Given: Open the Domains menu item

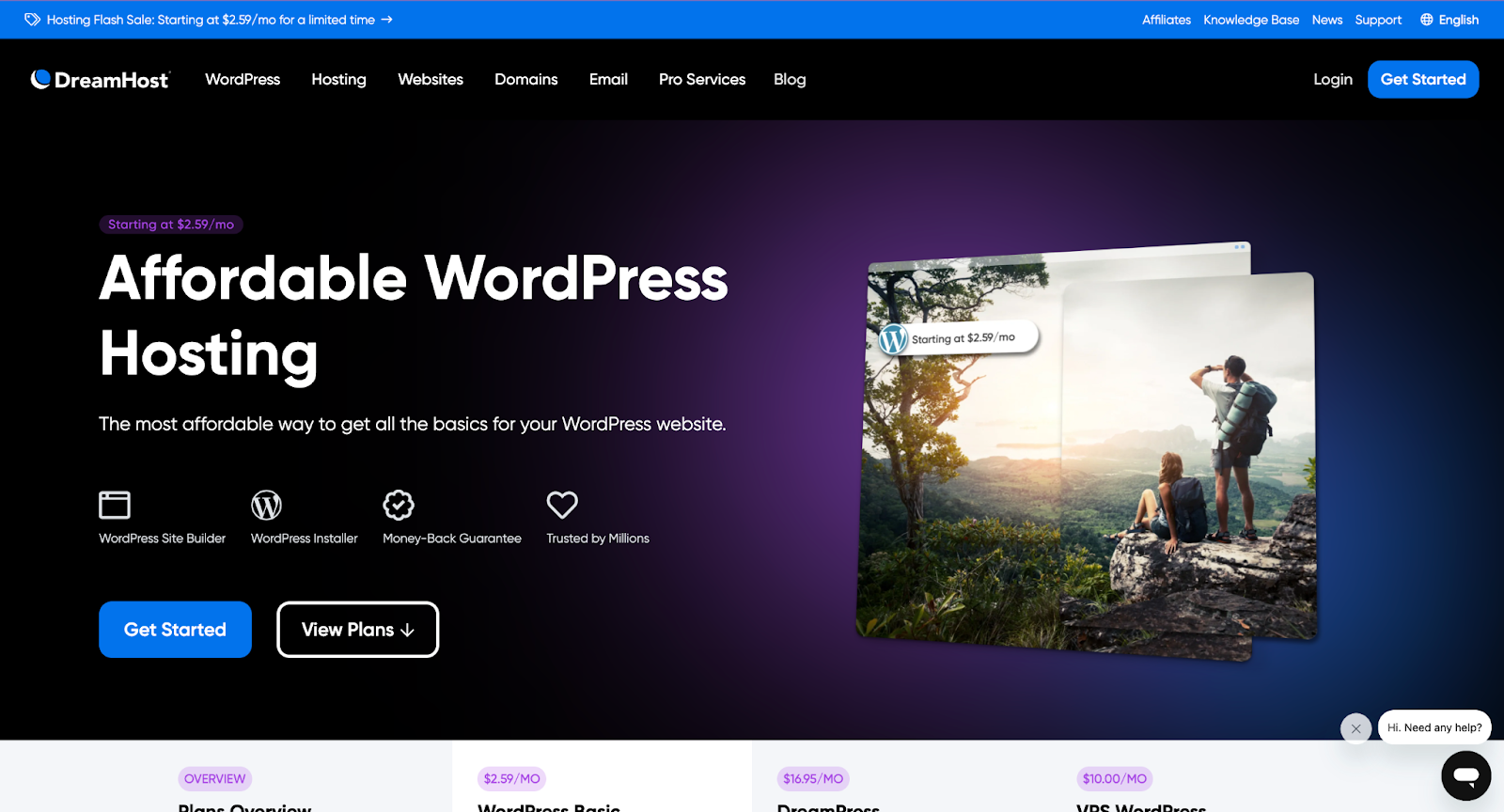Looking at the screenshot, I should [x=525, y=80].
